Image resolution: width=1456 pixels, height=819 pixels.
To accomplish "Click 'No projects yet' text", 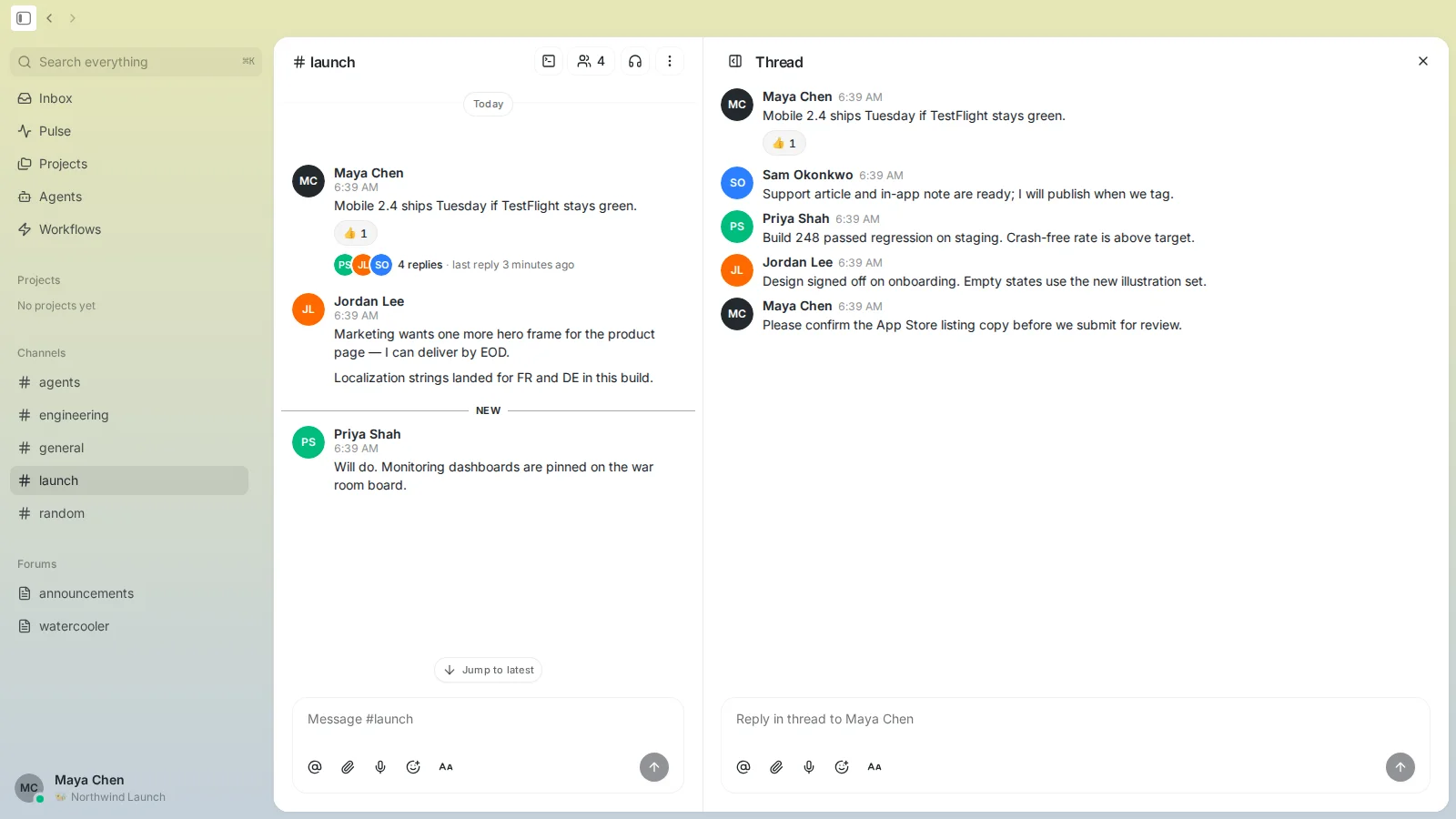I will [x=56, y=306].
